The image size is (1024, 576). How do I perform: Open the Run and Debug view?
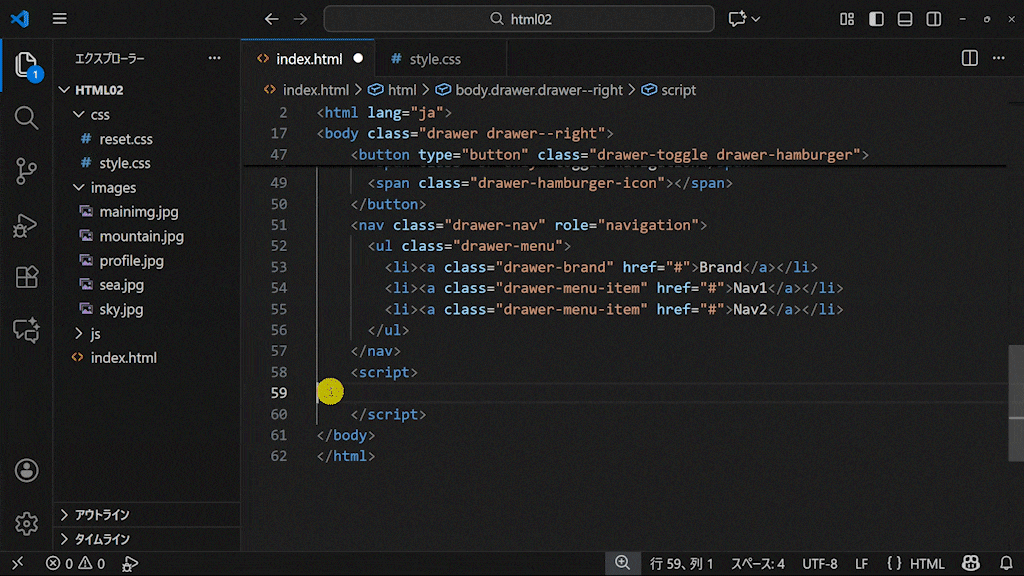[26, 225]
